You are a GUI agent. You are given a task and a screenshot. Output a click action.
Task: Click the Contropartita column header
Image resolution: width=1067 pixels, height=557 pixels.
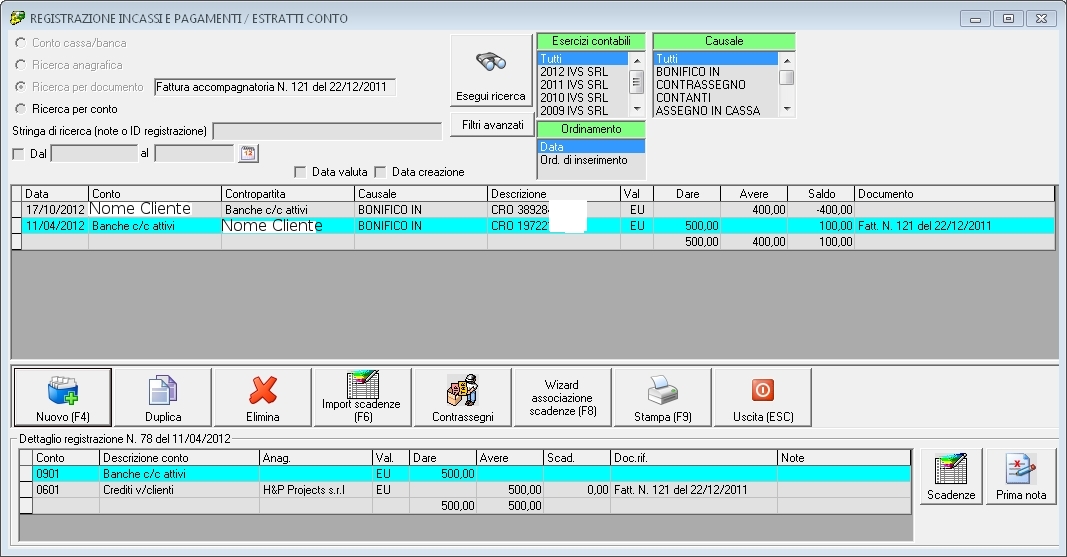point(289,194)
